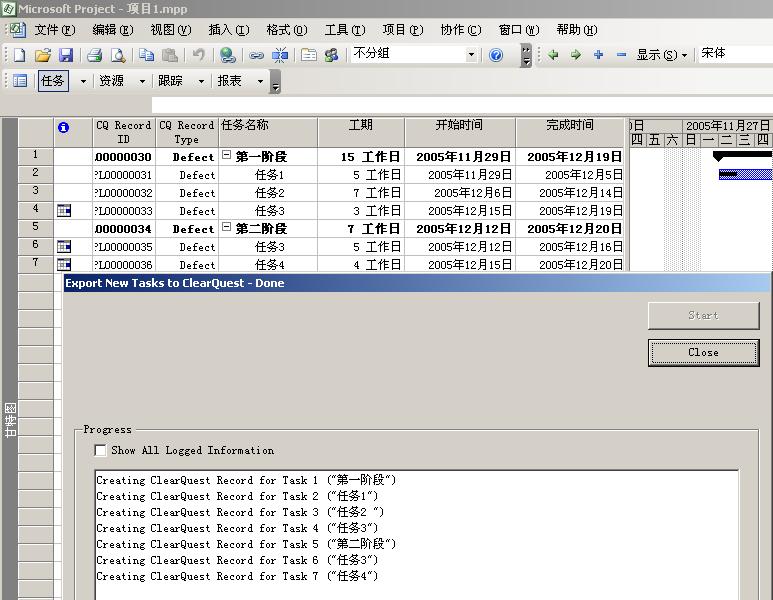Image resolution: width=773 pixels, height=600 pixels.
Task: Collapse the 第二阶段 summary task
Action: pyautogui.click(x=226, y=227)
